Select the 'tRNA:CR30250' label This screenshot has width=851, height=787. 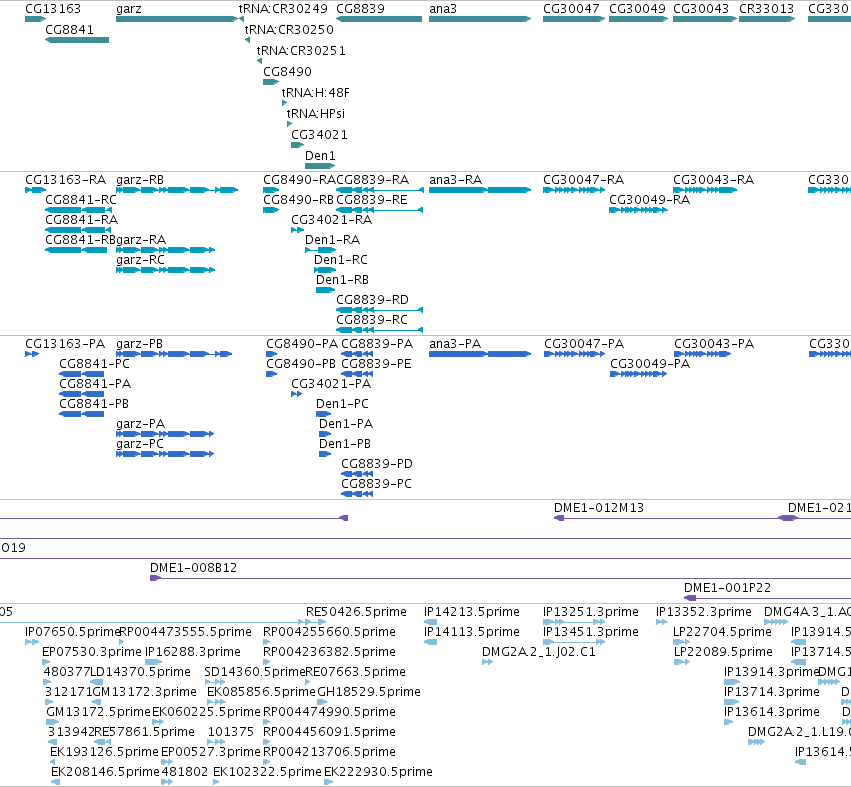tap(289, 30)
